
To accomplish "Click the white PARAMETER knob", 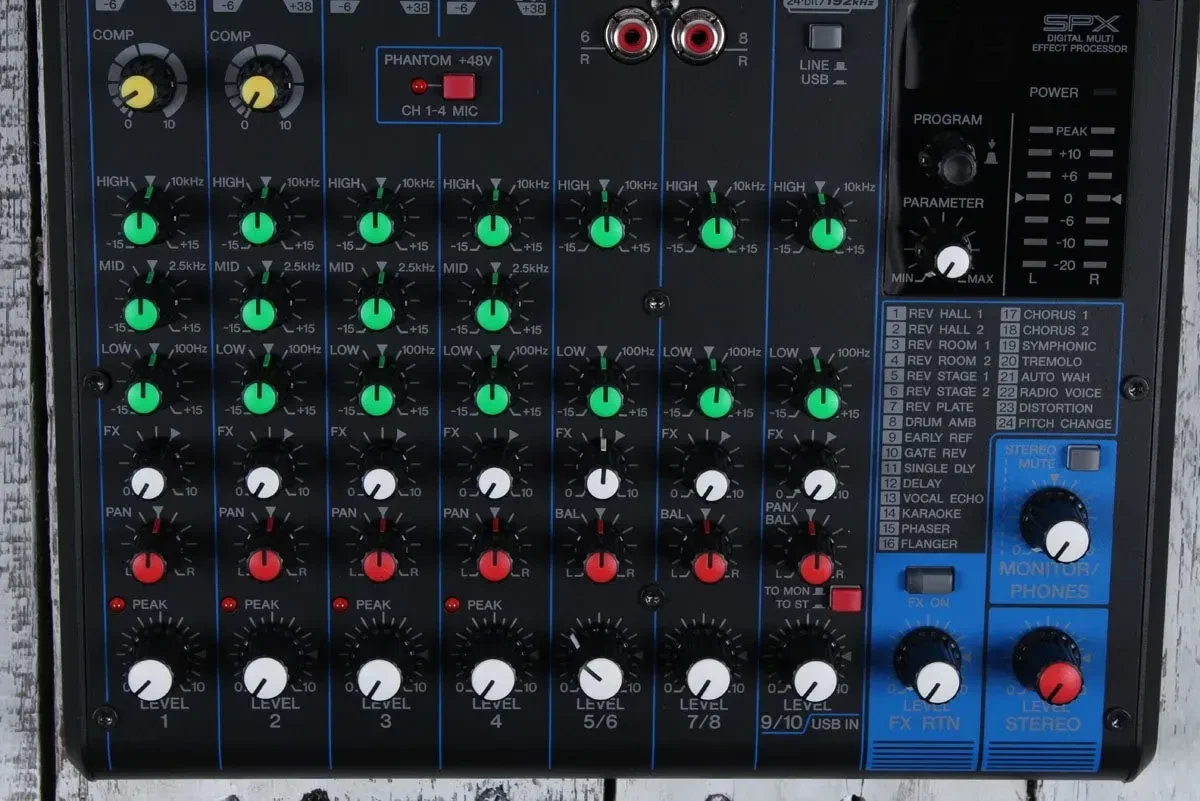I will pos(951,260).
